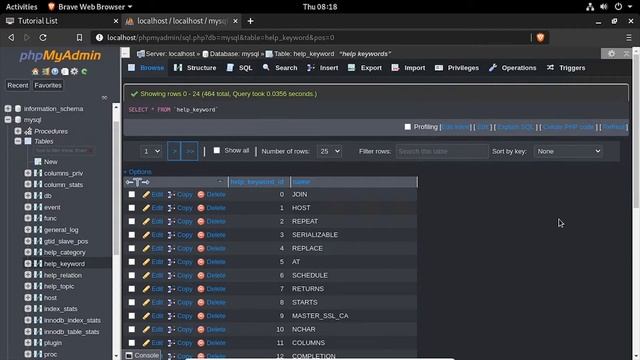Viewport: 640px width, 360px height.
Task: Click the Copy icon for the COLUMNS row
Action: (171, 343)
